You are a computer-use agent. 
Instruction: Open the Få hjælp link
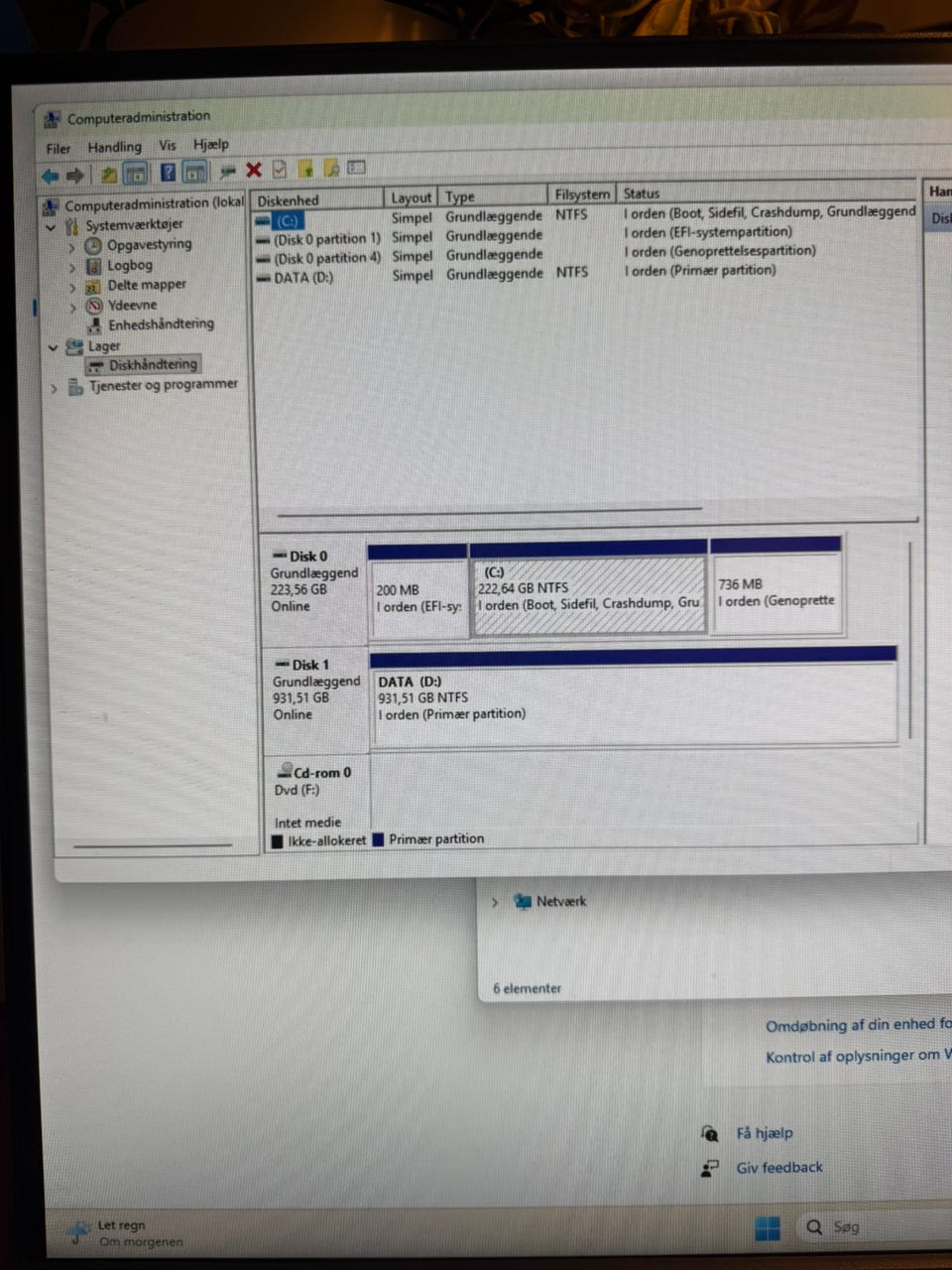[765, 1133]
